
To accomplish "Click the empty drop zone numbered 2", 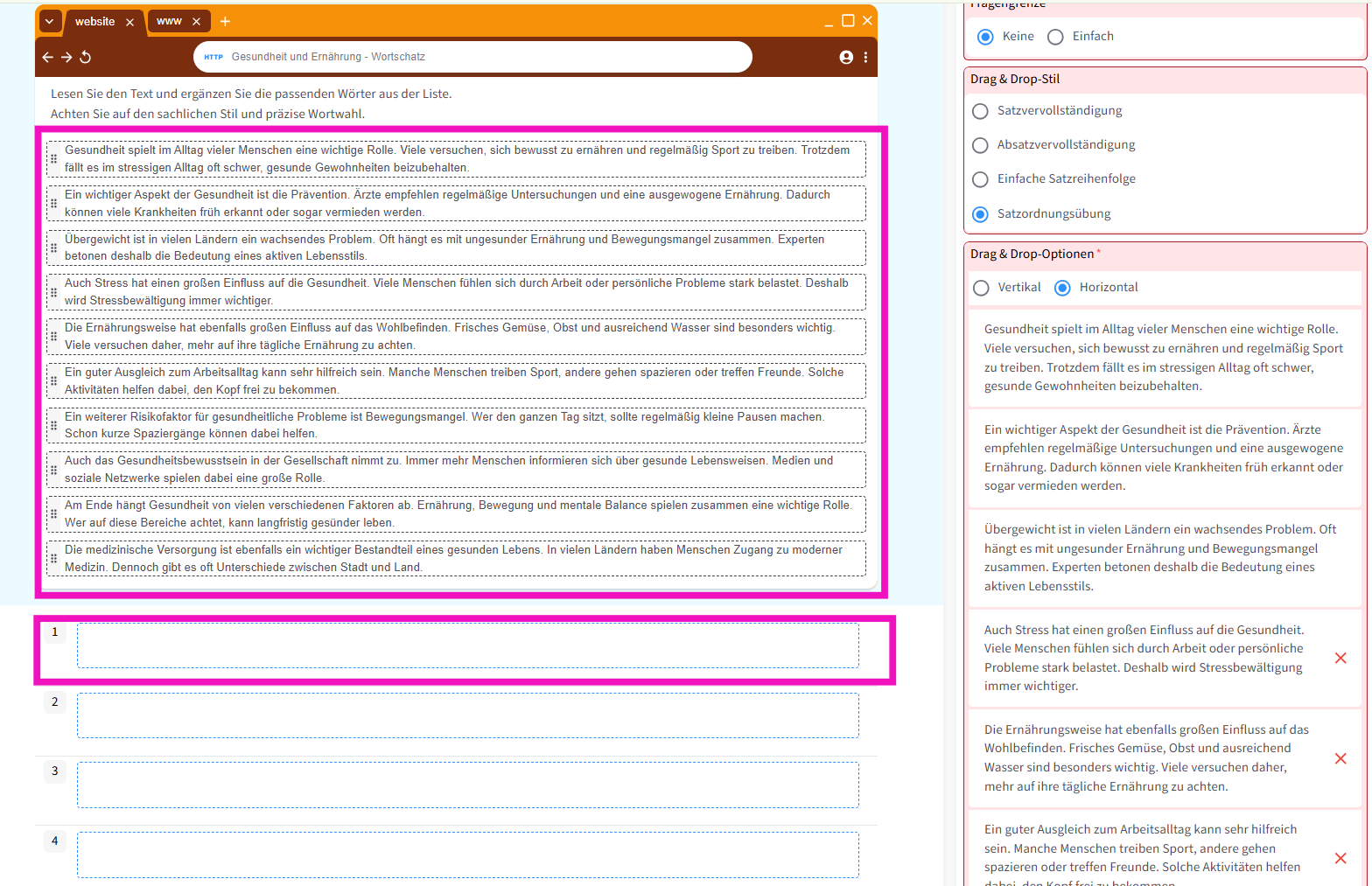I will [x=467, y=715].
